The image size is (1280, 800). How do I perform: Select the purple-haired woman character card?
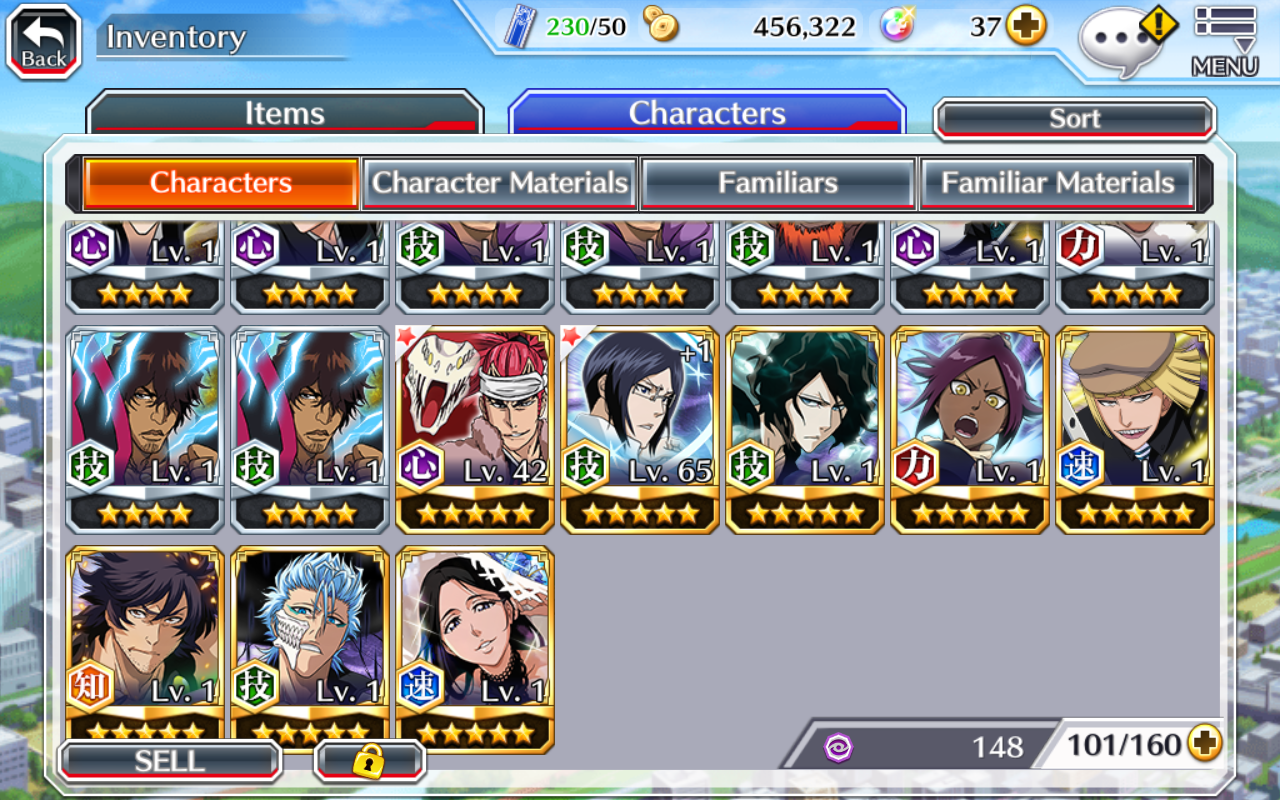970,429
